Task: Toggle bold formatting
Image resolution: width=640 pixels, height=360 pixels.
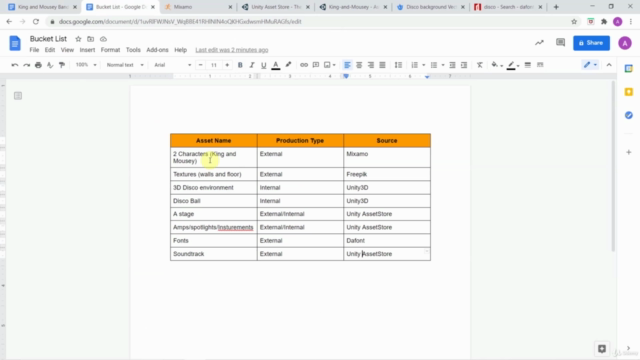Action: (240, 65)
